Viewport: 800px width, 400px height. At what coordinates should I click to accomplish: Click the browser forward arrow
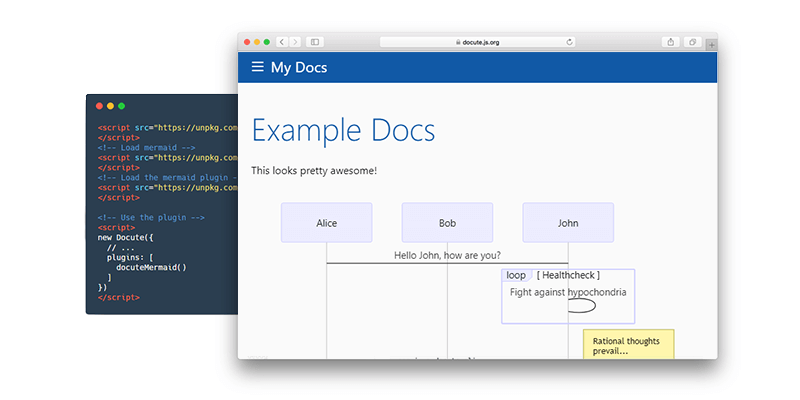pyautogui.click(x=294, y=42)
